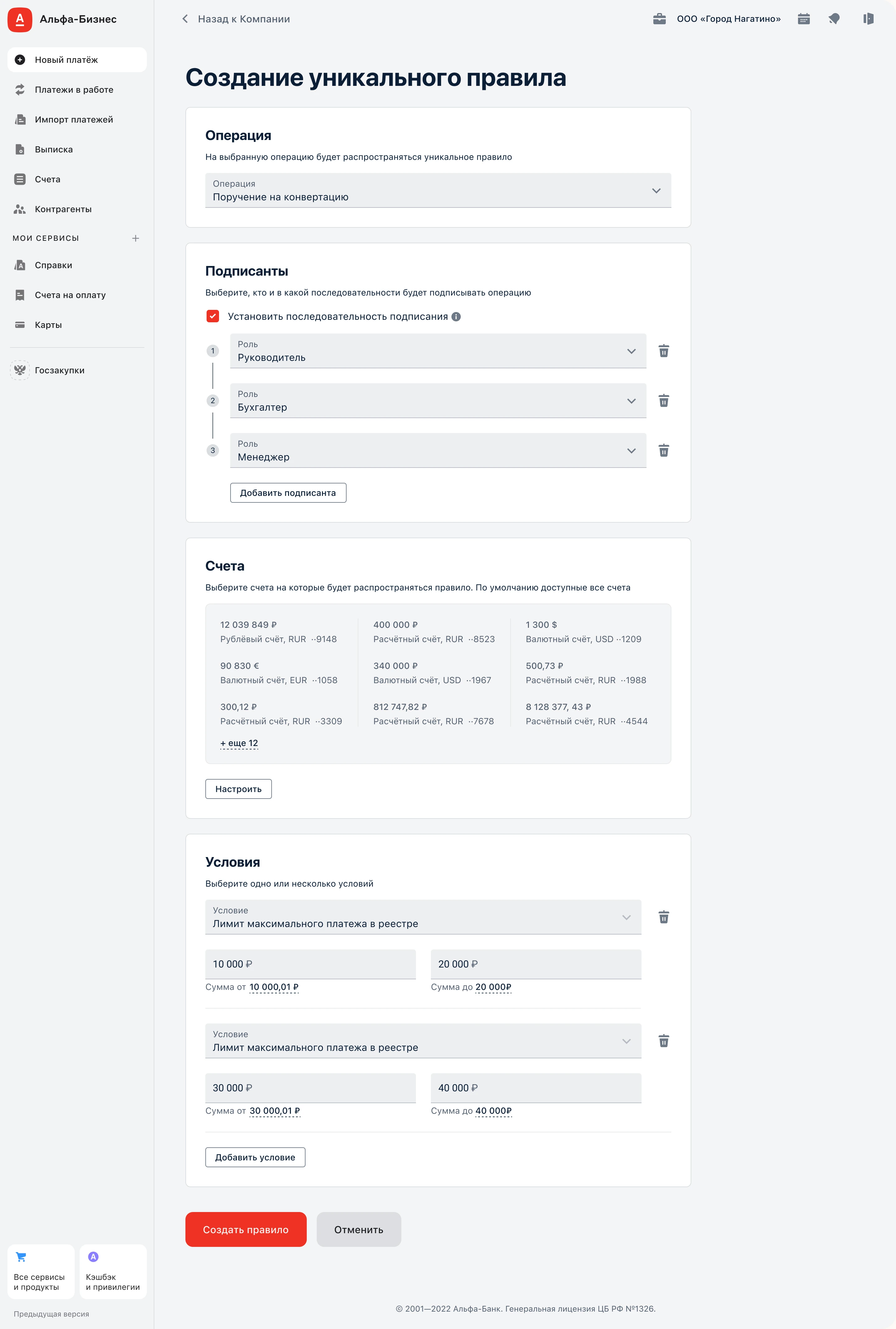This screenshot has width=896, height=1329.
Task: Open second Условие dropdown
Action: point(423,1041)
